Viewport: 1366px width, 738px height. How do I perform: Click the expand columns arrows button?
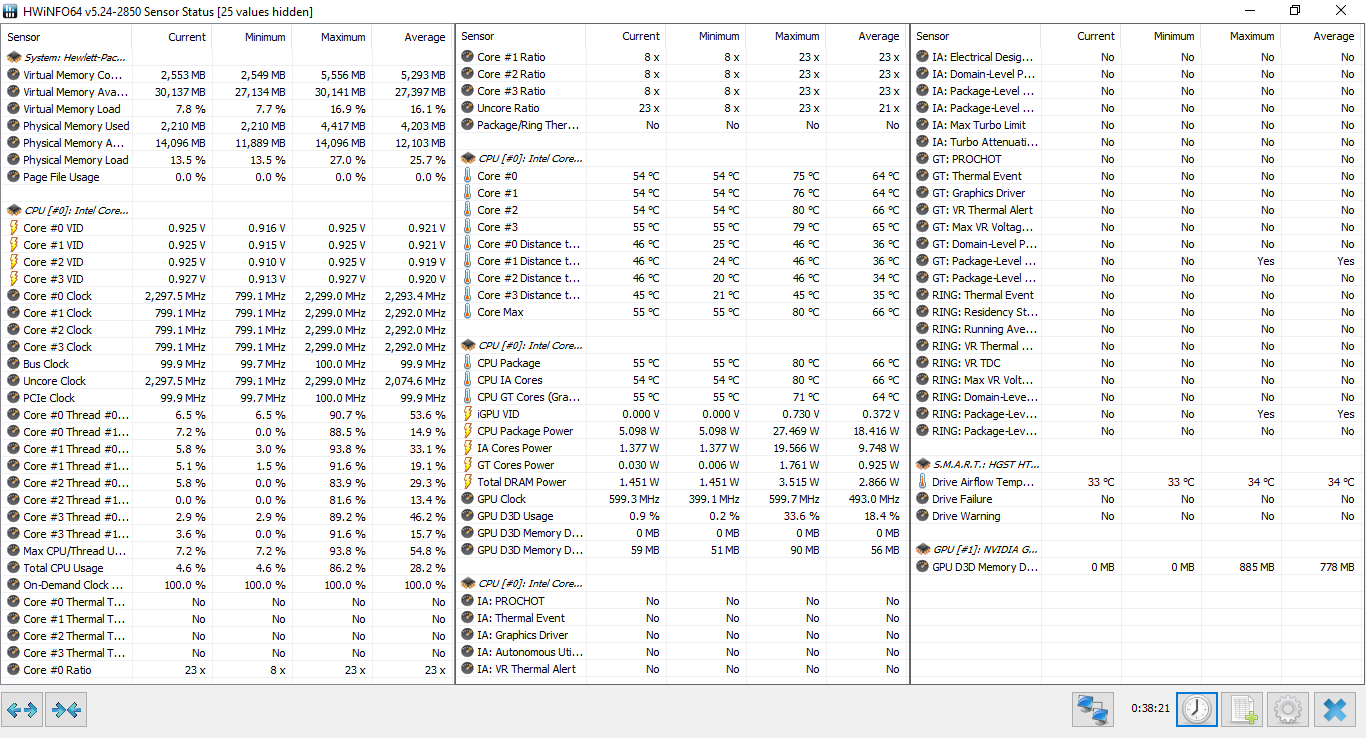pos(22,710)
